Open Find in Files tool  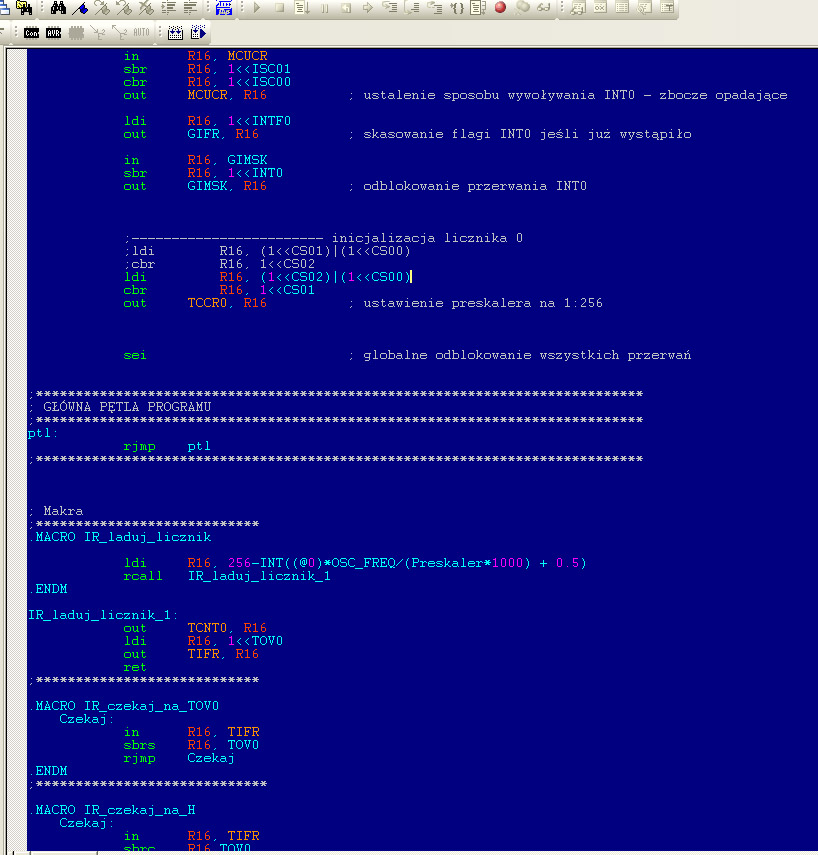(x=23, y=7)
